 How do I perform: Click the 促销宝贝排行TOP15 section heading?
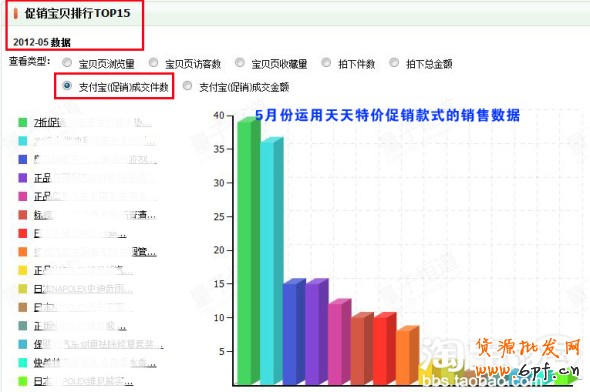[77, 14]
